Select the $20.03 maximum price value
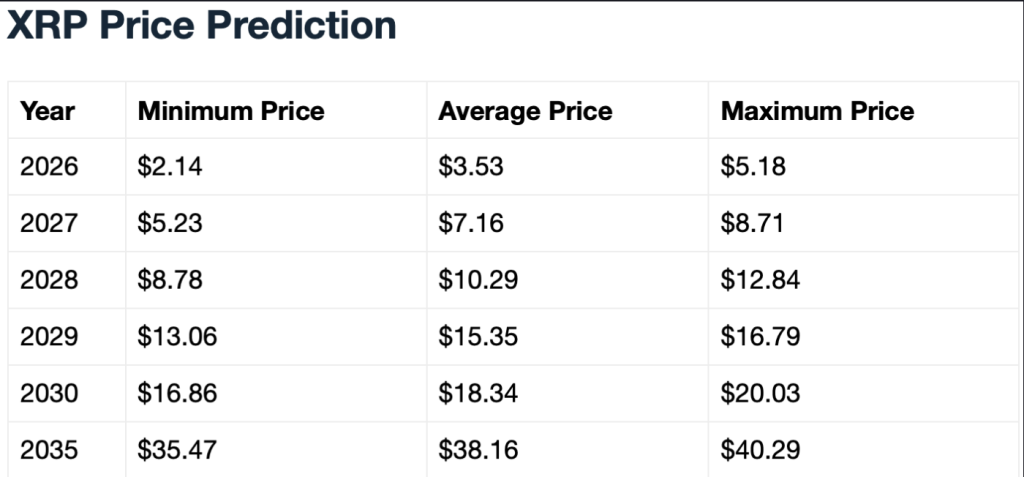This screenshot has width=1024, height=477. click(760, 394)
